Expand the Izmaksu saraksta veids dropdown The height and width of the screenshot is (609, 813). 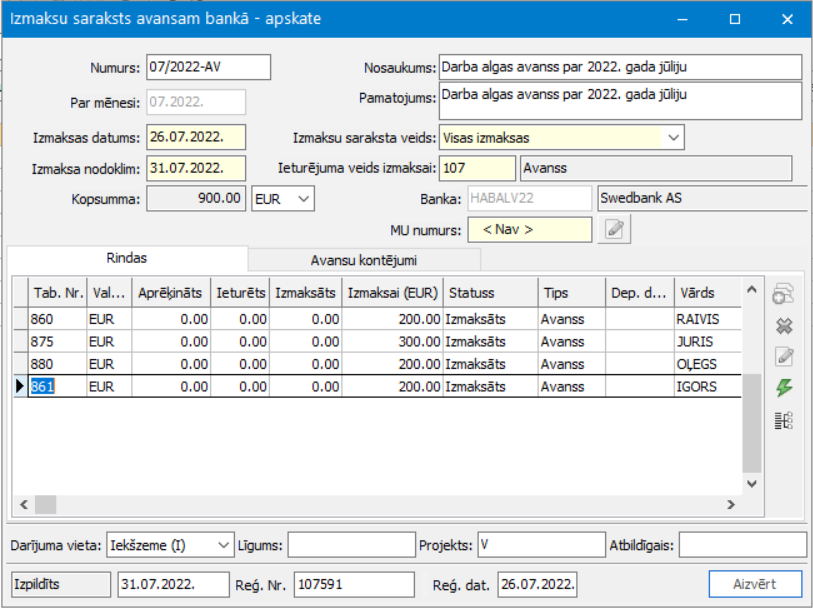[x=673, y=138]
